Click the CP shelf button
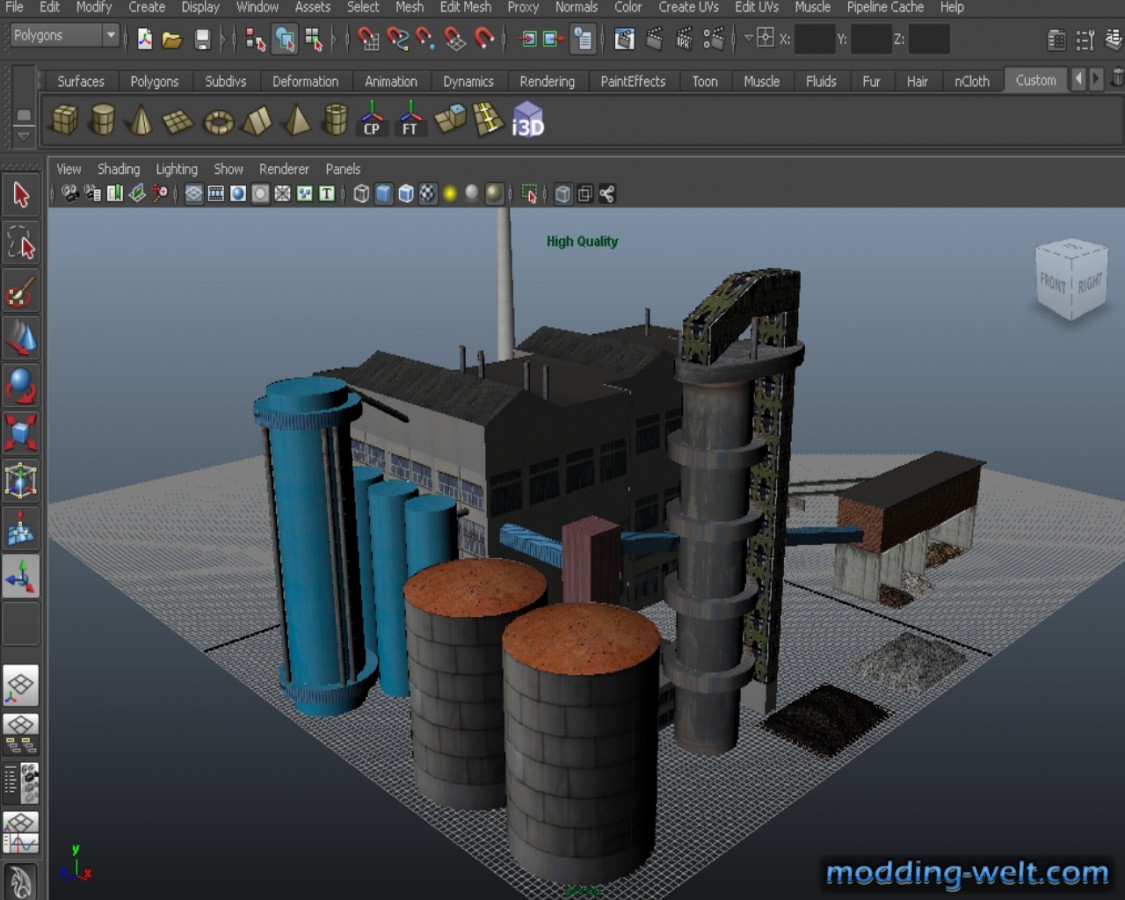The width and height of the screenshot is (1125, 900). coord(372,119)
